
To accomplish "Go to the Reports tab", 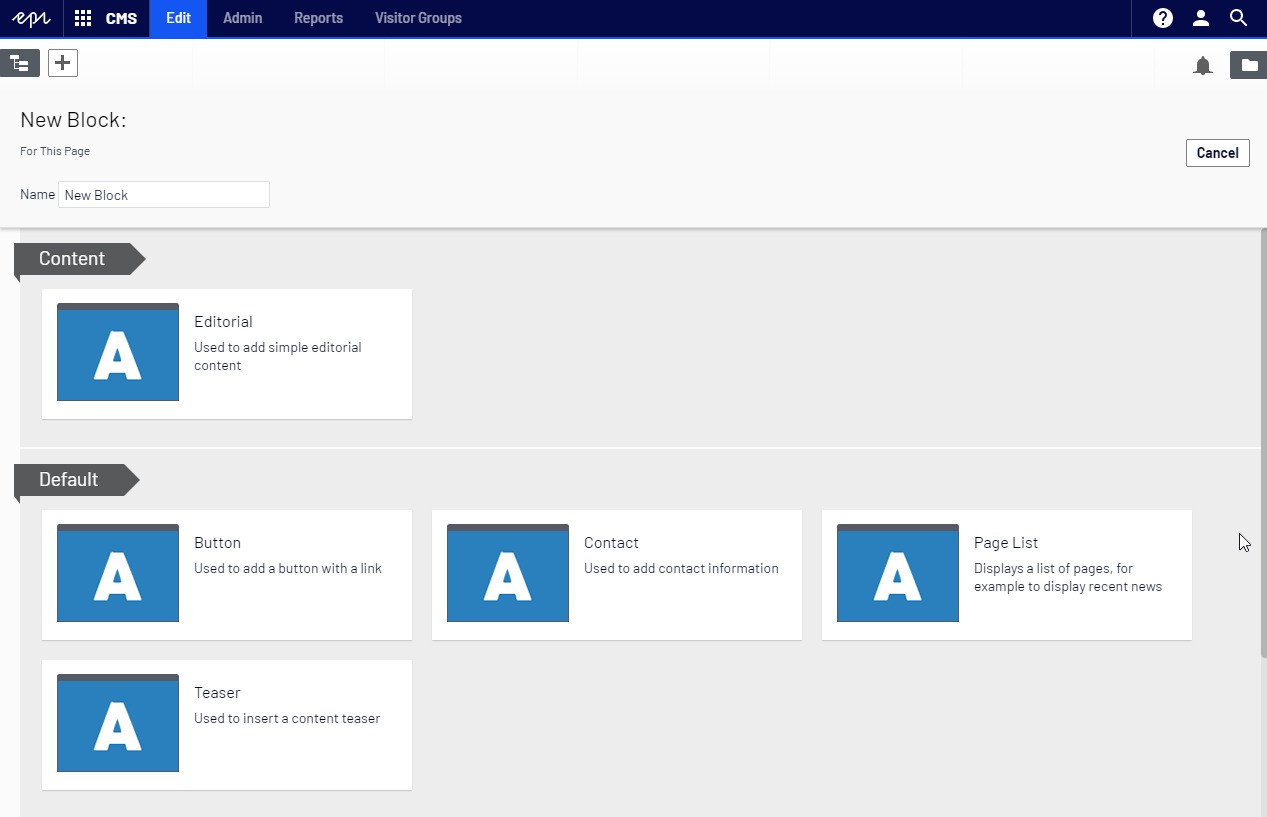I will tap(318, 18).
